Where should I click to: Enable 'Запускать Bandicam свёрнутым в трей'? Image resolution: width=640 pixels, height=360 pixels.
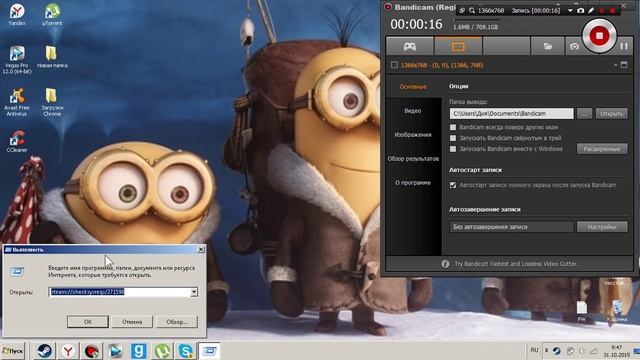click(x=453, y=138)
